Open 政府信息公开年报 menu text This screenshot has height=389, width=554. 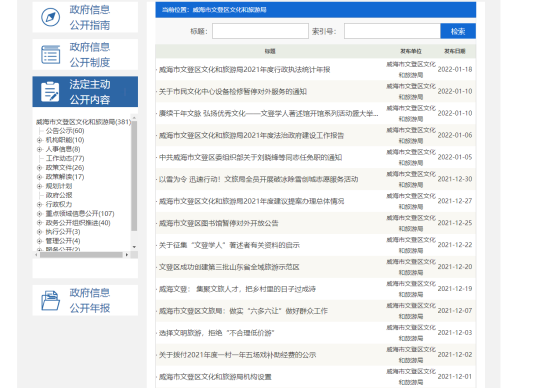coord(90,300)
